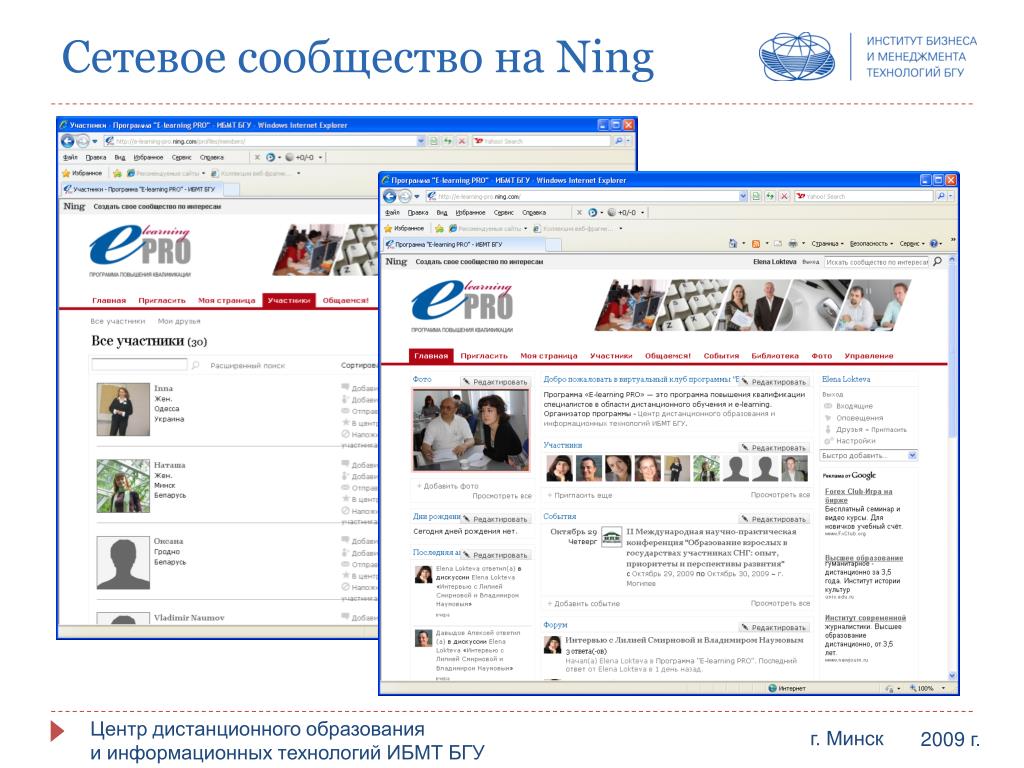Open Вид menu in front window
The image size is (1024, 768).
[442, 212]
